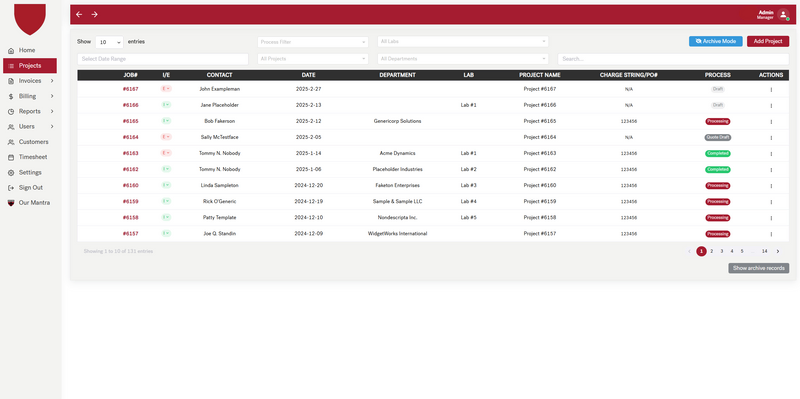
Task: Open actions menu for job #6164
Action: click(771, 138)
